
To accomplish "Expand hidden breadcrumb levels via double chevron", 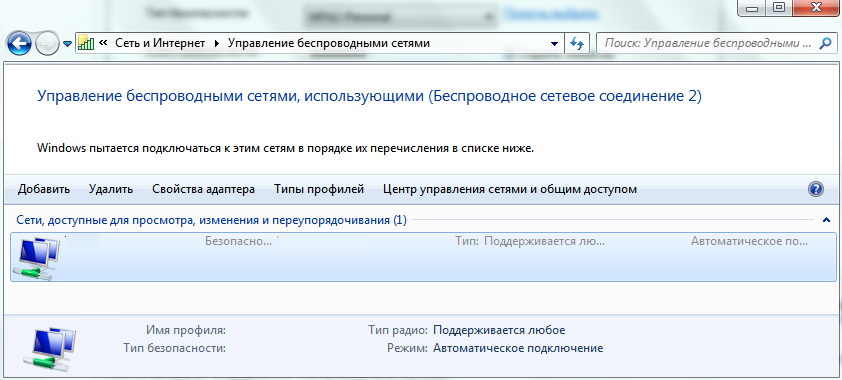I will click(x=104, y=43).
